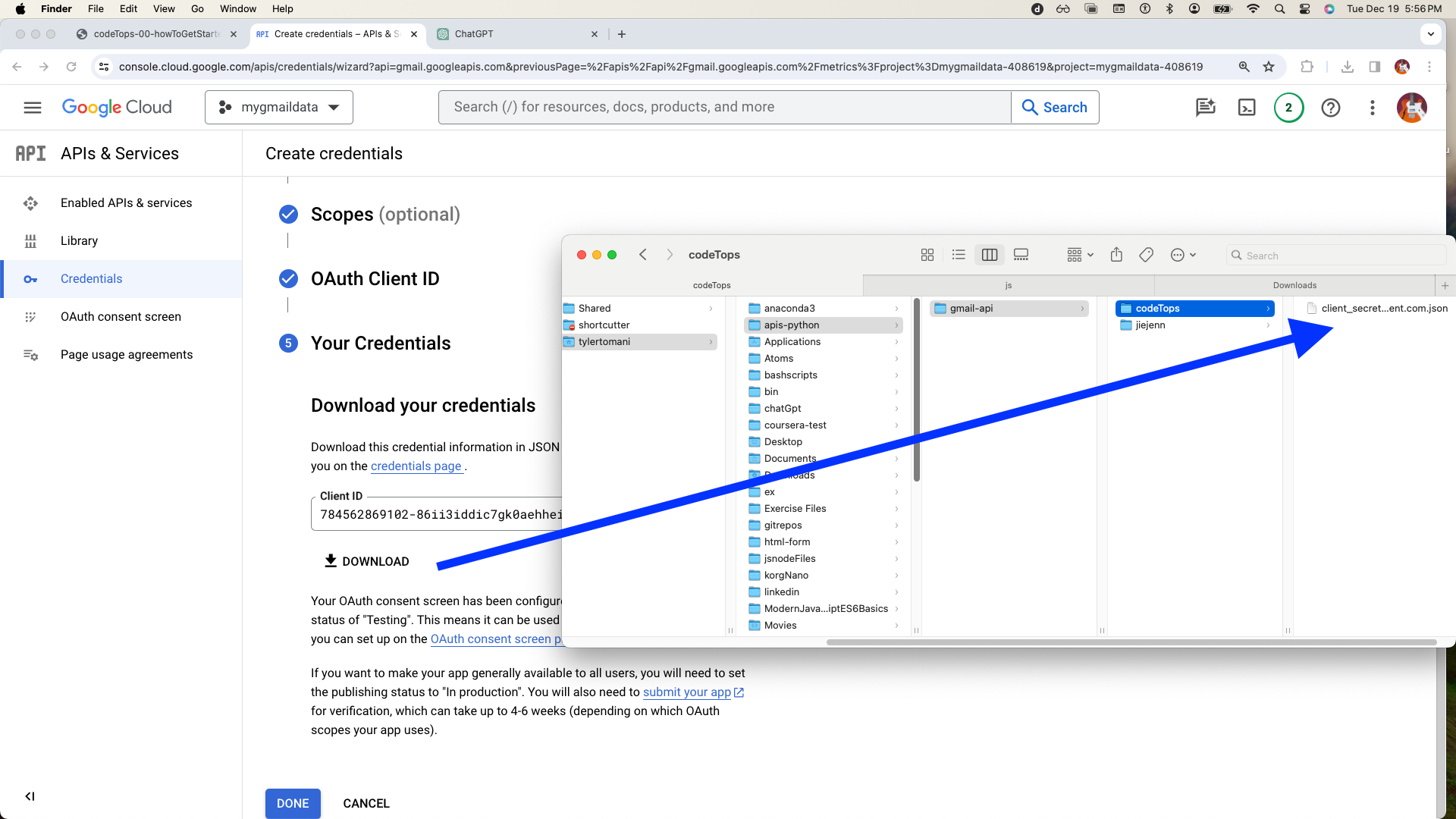The width and height of the screenshot is (1456, 819).
Task: Click Finder edit tags icon
Action: pyautogui.click(x=1147, y=255)
